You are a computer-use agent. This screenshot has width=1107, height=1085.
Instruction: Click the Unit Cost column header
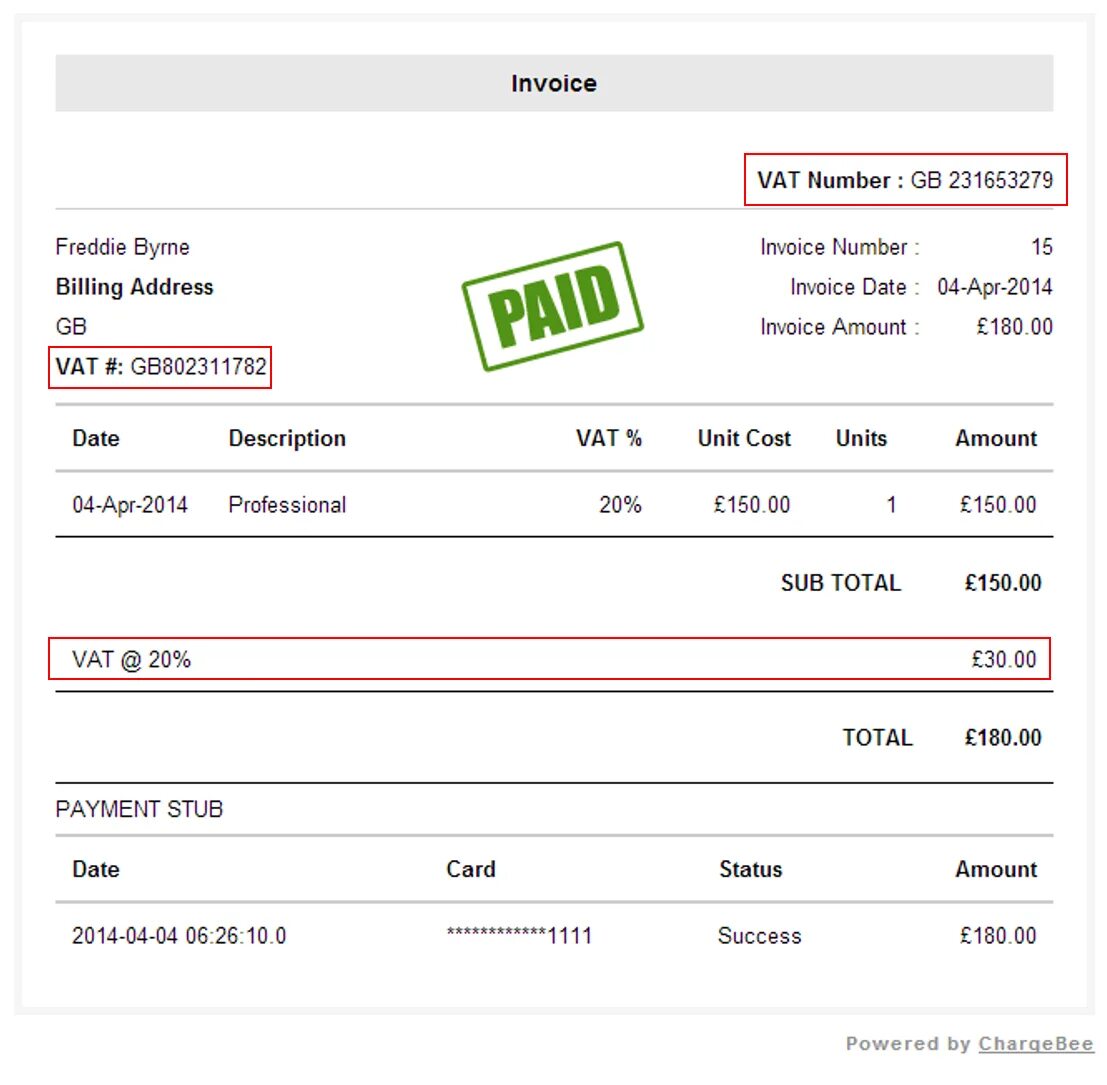pos(744,438)
